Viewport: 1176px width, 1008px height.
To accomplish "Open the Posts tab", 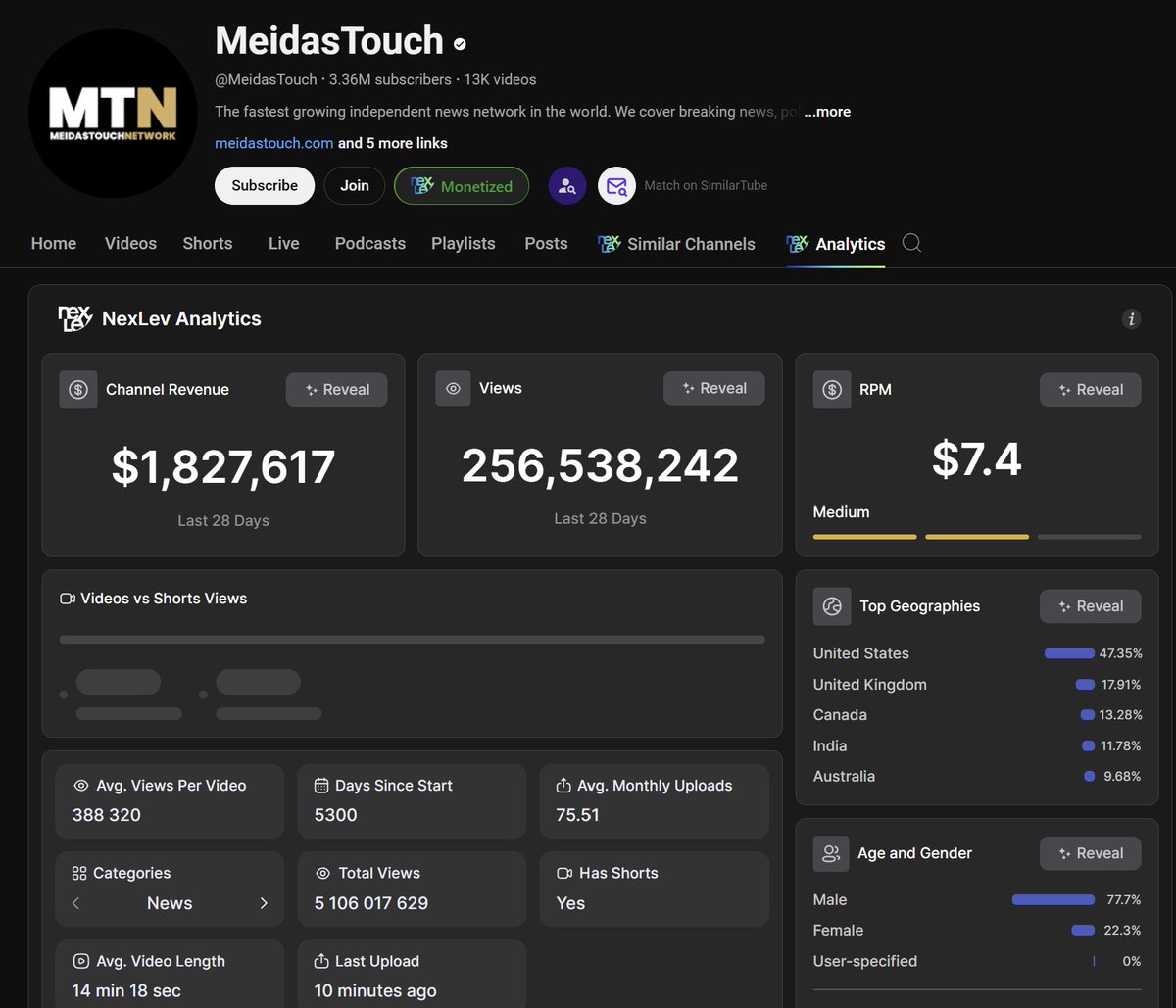I will [x=546, y=243].
